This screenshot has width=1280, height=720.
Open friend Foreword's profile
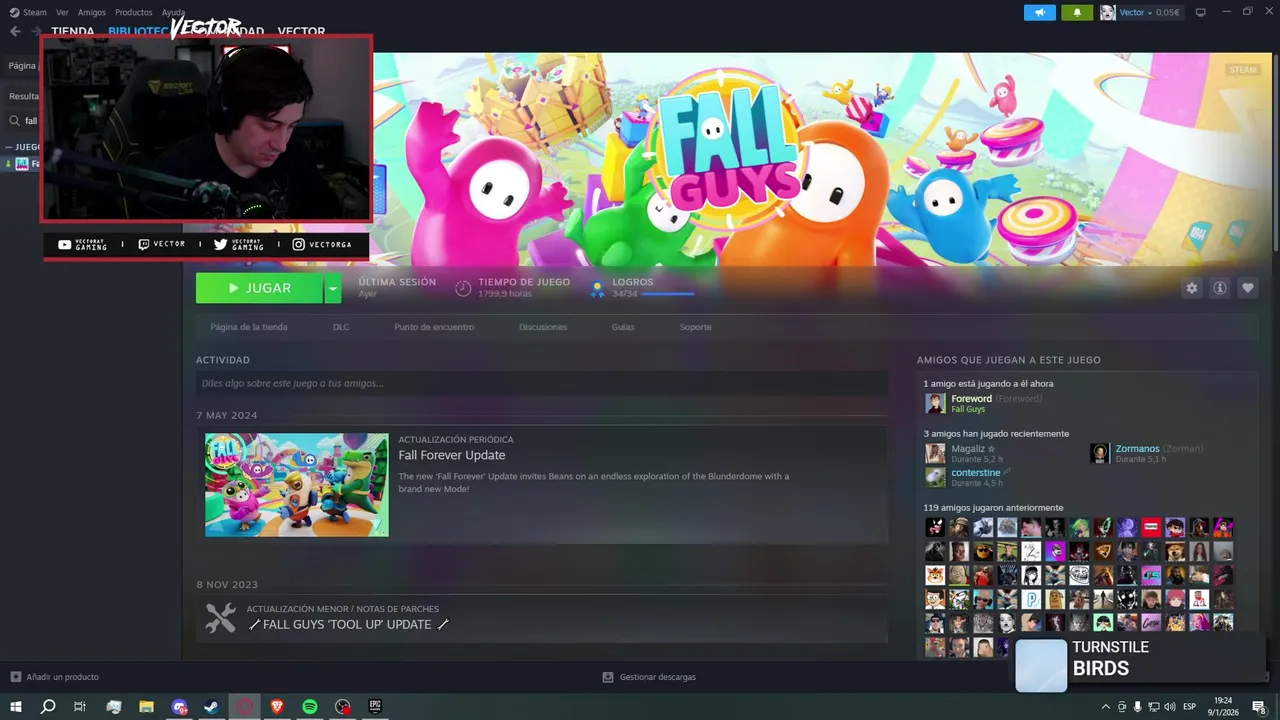(x=971, y=398)
